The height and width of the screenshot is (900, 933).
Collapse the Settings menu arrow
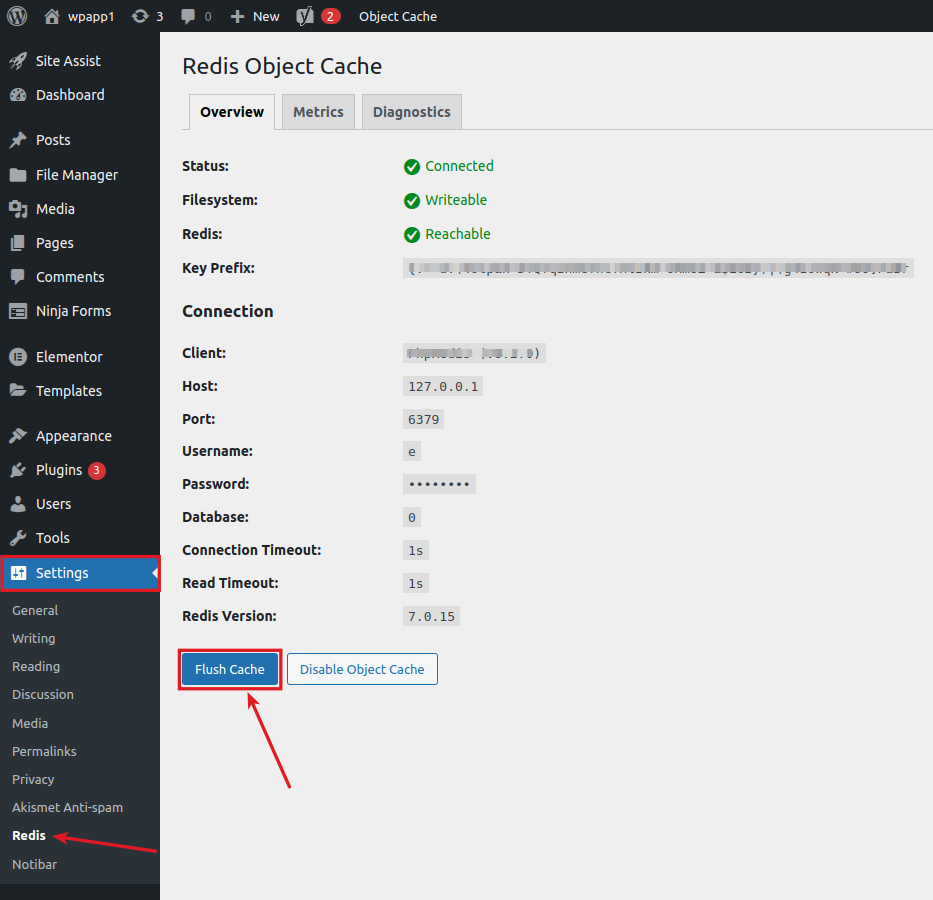tap(155, 573)
